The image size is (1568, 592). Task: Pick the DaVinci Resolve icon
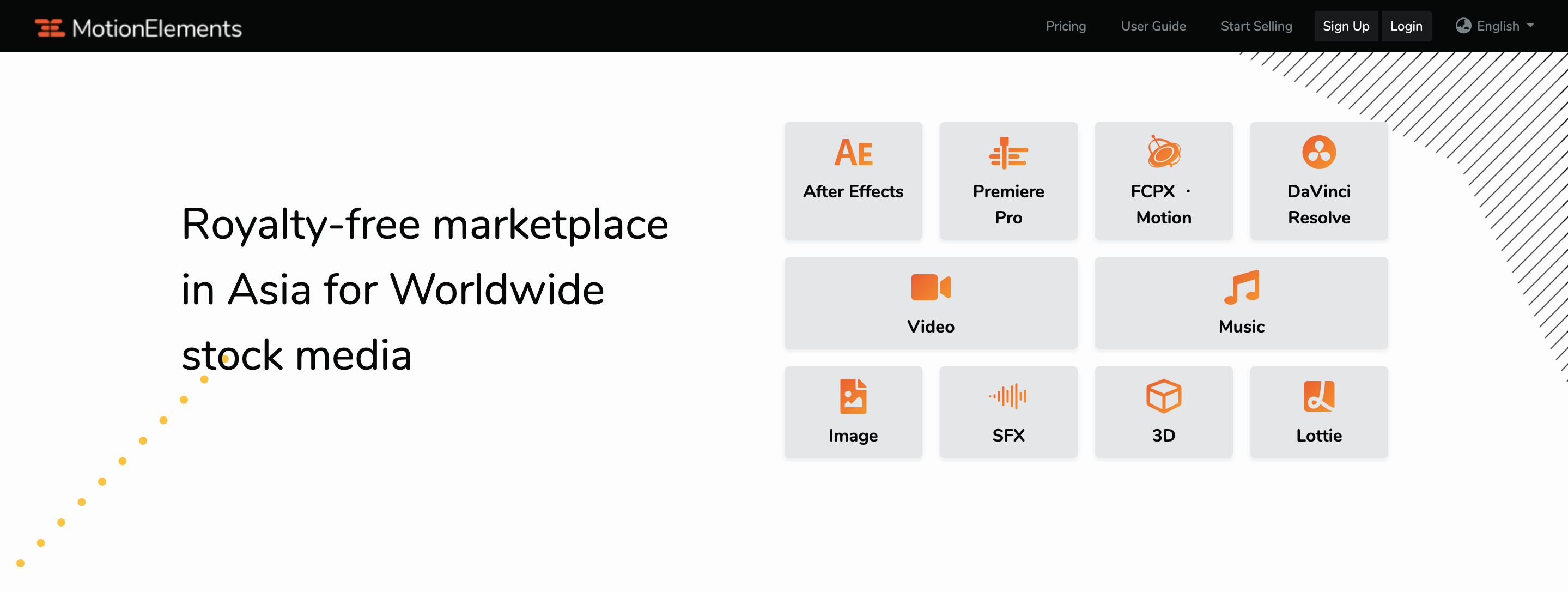pos(1318,152)
